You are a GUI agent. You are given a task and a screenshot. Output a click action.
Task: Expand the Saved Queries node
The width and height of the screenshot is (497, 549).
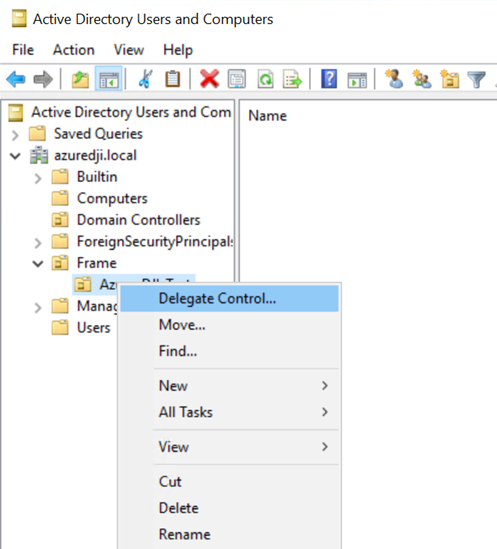[15, 135]
